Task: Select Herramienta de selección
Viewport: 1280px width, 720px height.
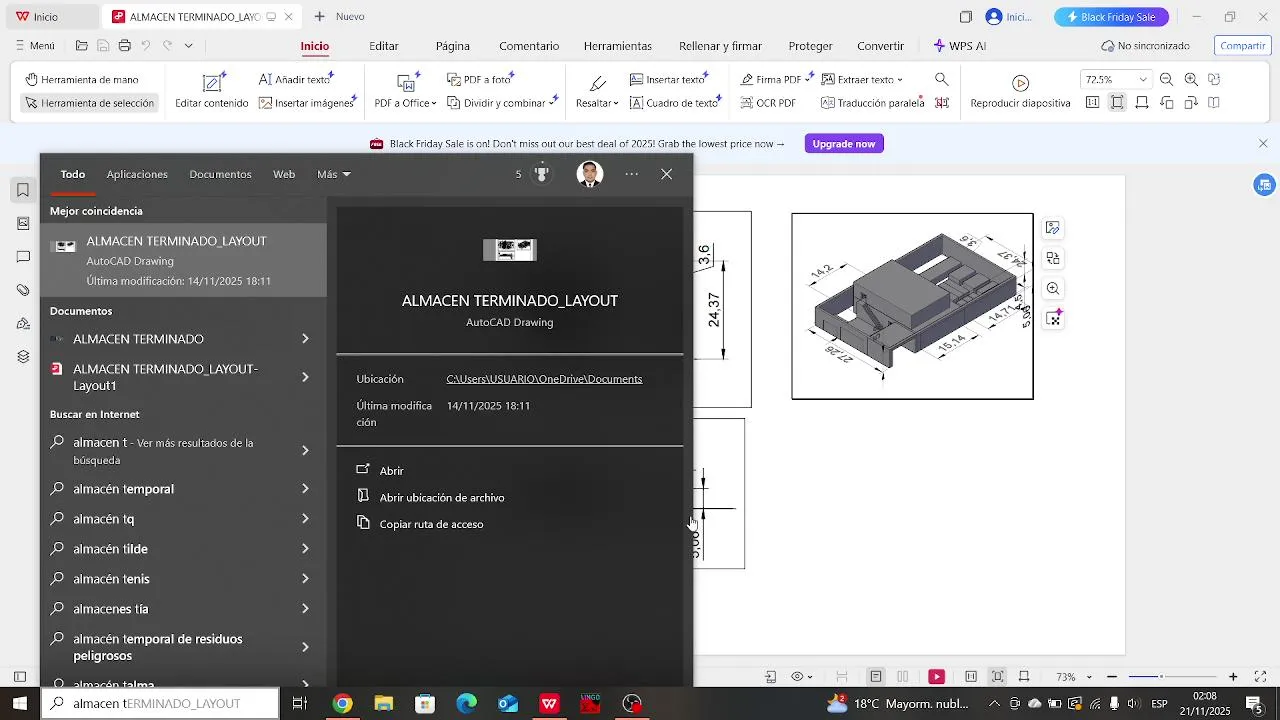Action: tap(90, 103)
